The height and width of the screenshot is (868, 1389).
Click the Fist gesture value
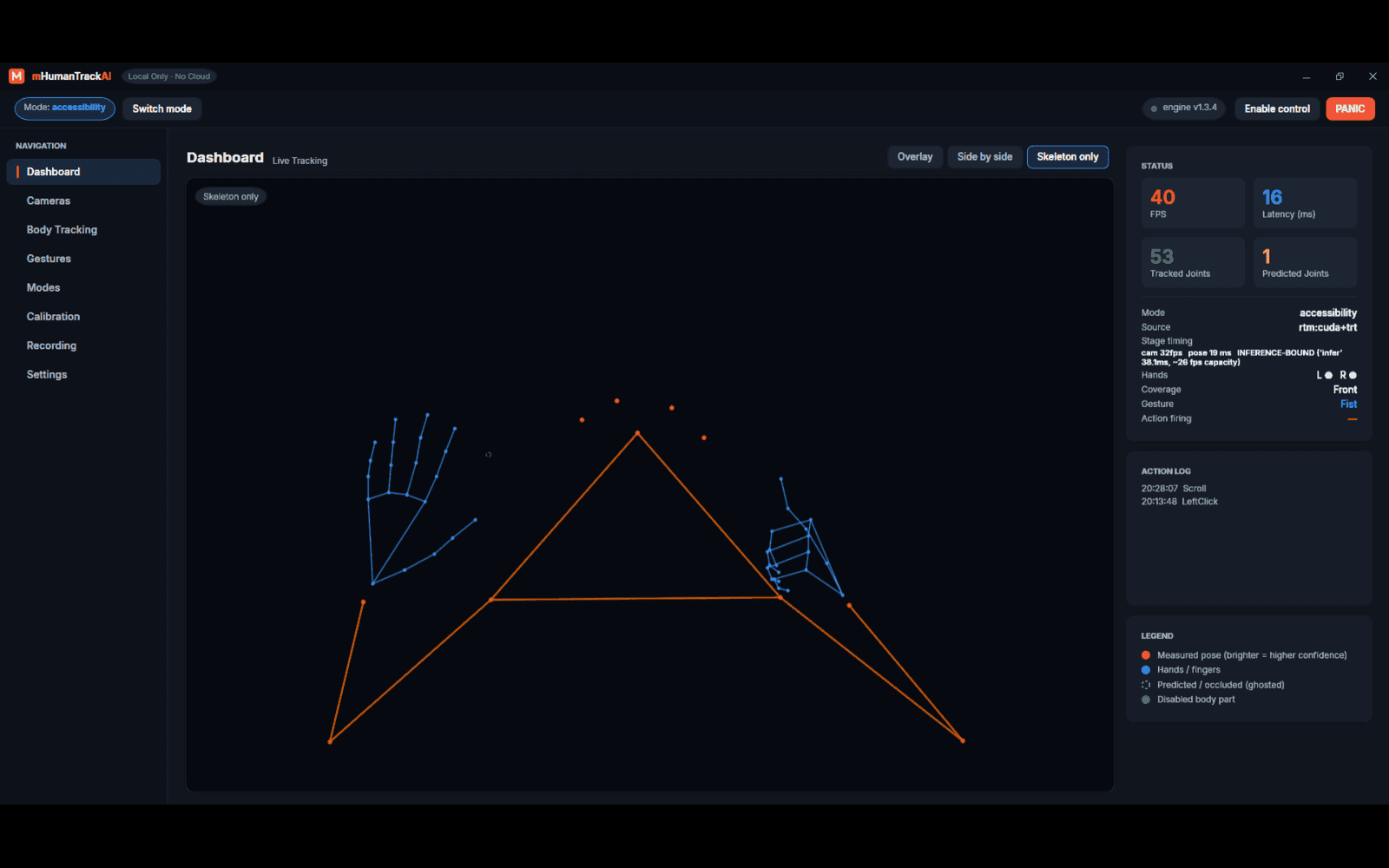click(1348, 404)
